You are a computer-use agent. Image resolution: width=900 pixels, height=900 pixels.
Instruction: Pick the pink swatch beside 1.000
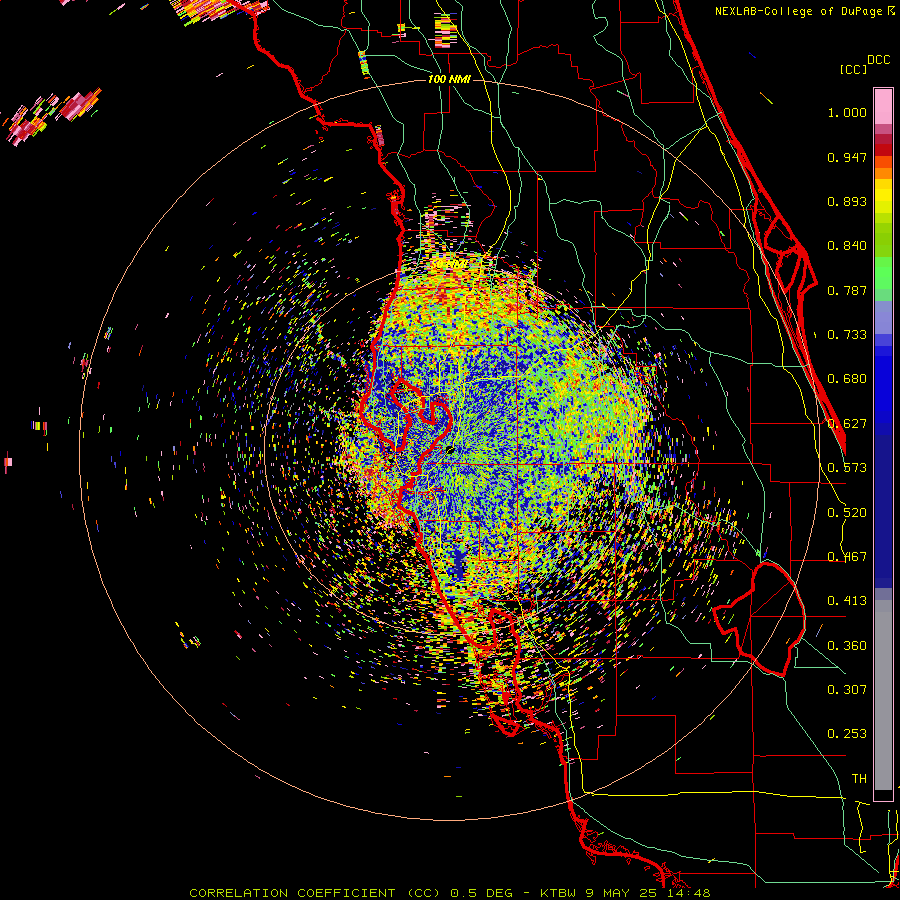coord(883,107)
